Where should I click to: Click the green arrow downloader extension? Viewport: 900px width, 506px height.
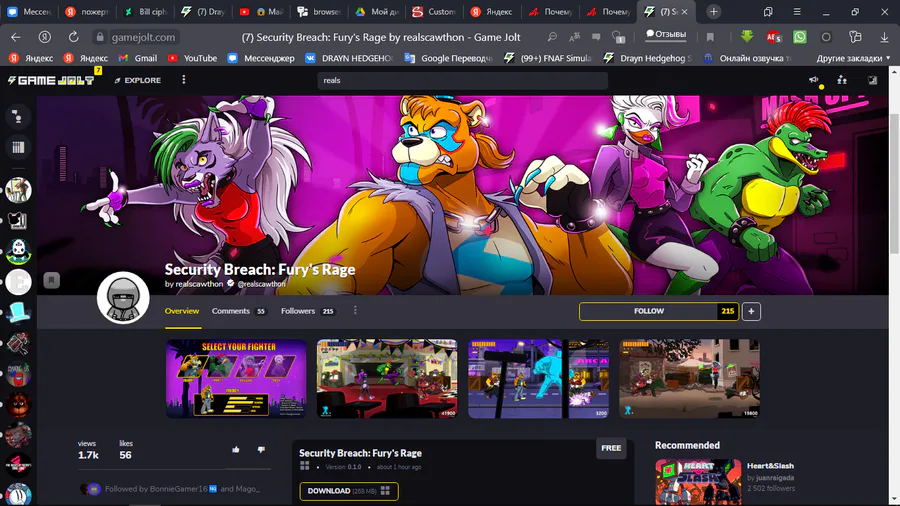tap(746, 37)
